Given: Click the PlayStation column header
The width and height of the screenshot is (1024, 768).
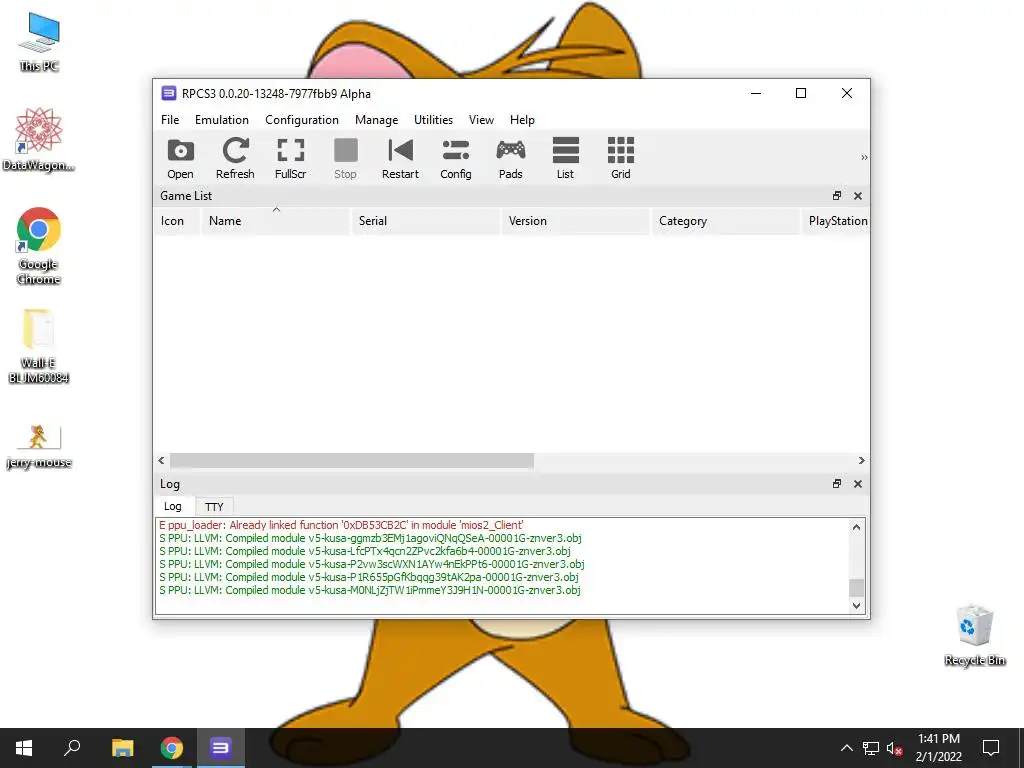Looking at the screenshot, I should click(835, 221).
